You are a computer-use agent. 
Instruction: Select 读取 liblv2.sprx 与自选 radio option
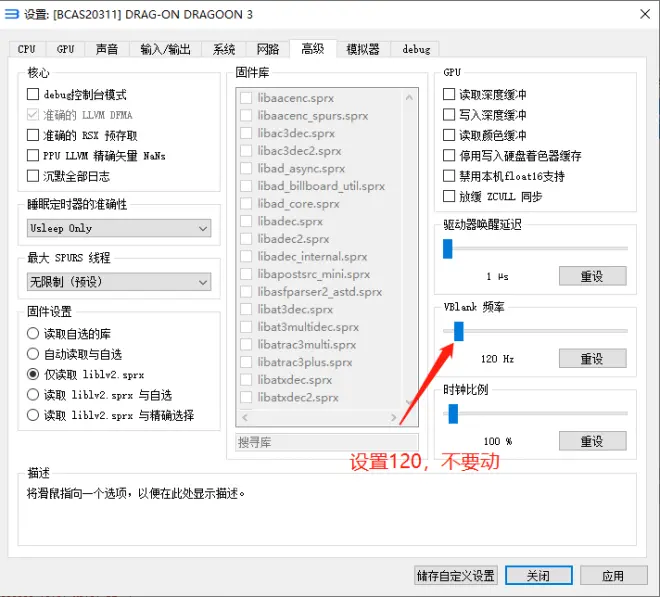coord(33,394)
